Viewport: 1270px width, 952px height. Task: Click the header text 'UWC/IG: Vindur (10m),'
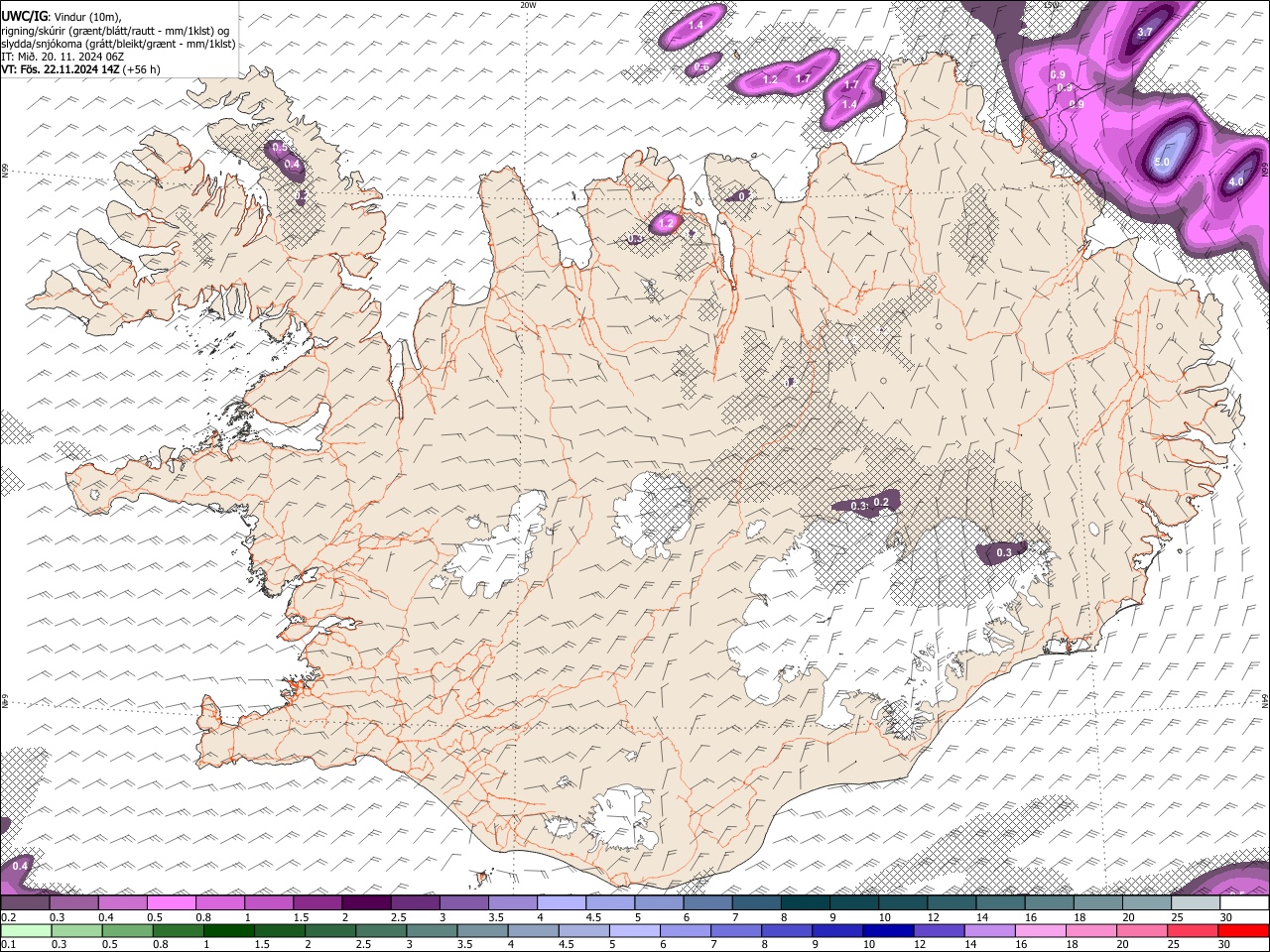pyautogui.click(x=62, y=16)
